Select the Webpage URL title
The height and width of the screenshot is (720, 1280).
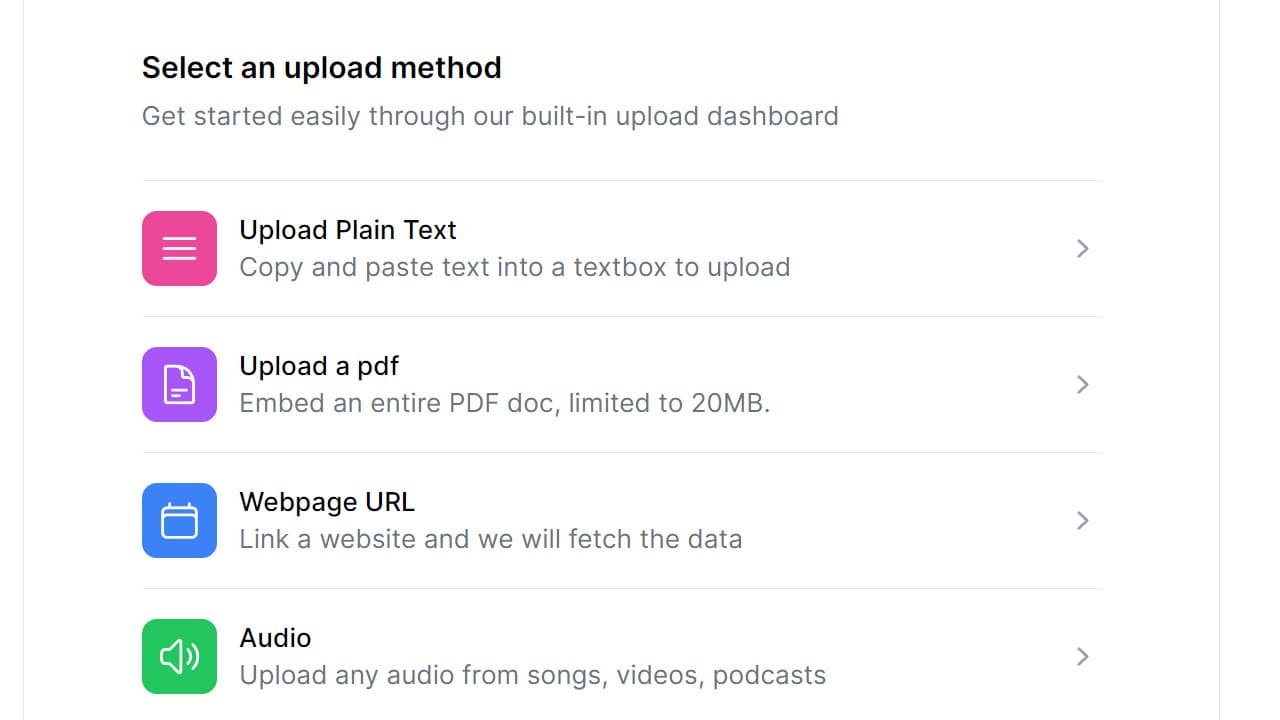coord(327,502)
